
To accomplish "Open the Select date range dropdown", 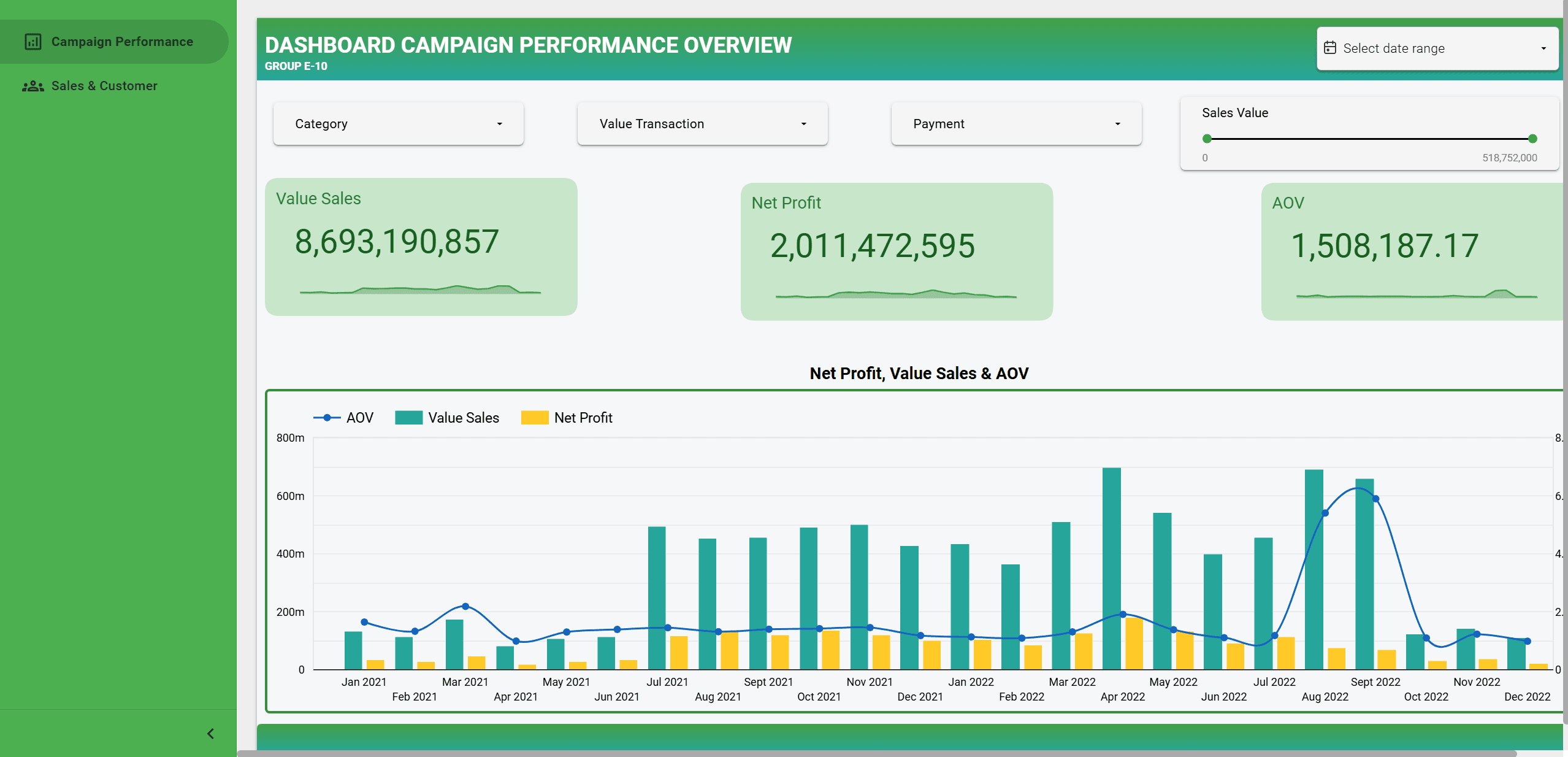I will 1437,48.
